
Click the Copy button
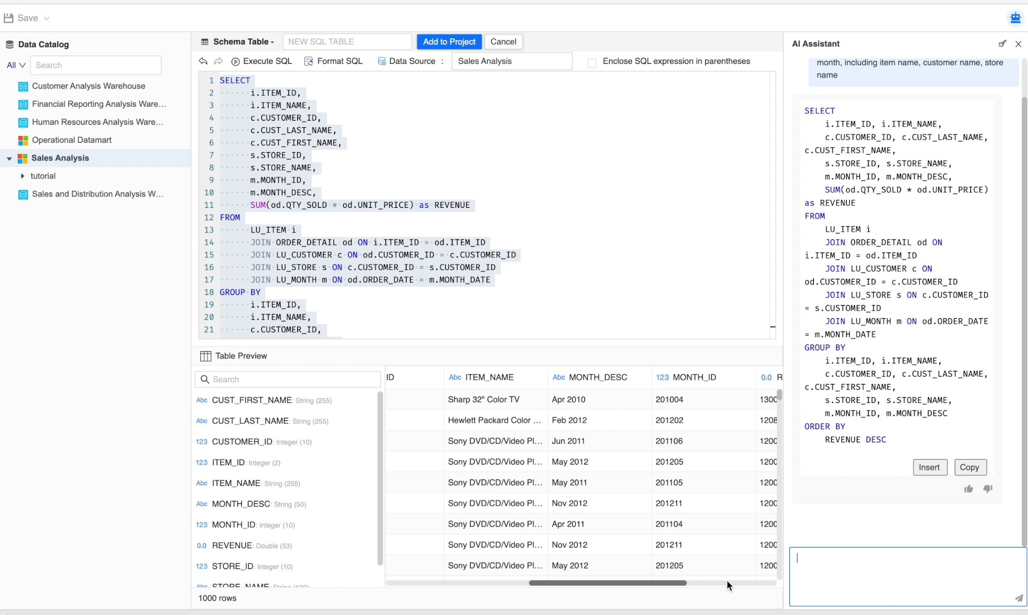(x=969, y=467)
